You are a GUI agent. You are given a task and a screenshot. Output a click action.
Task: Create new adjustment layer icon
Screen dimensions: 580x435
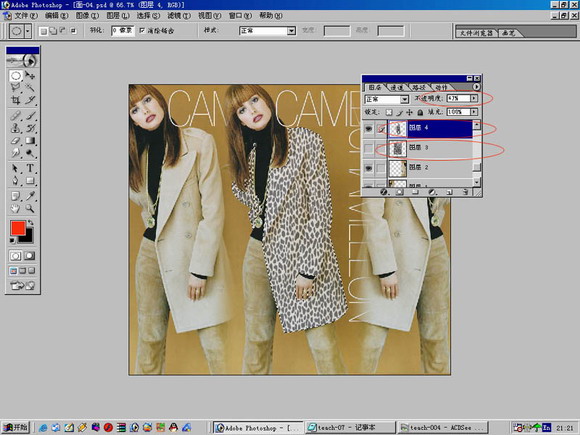pos(432,192)
